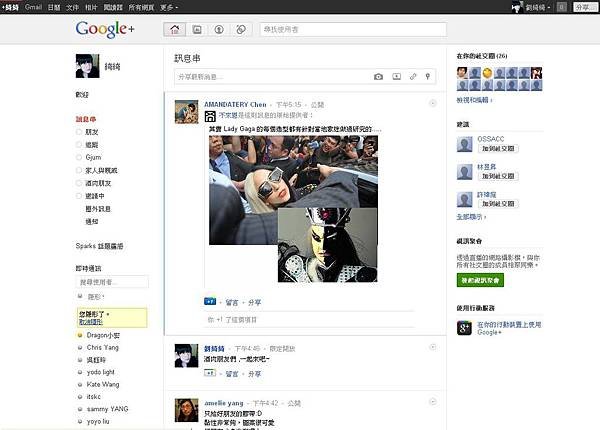Screen dimensions: 600x430
Task: Click the Google+ logo
Action: tap(105, 29)
